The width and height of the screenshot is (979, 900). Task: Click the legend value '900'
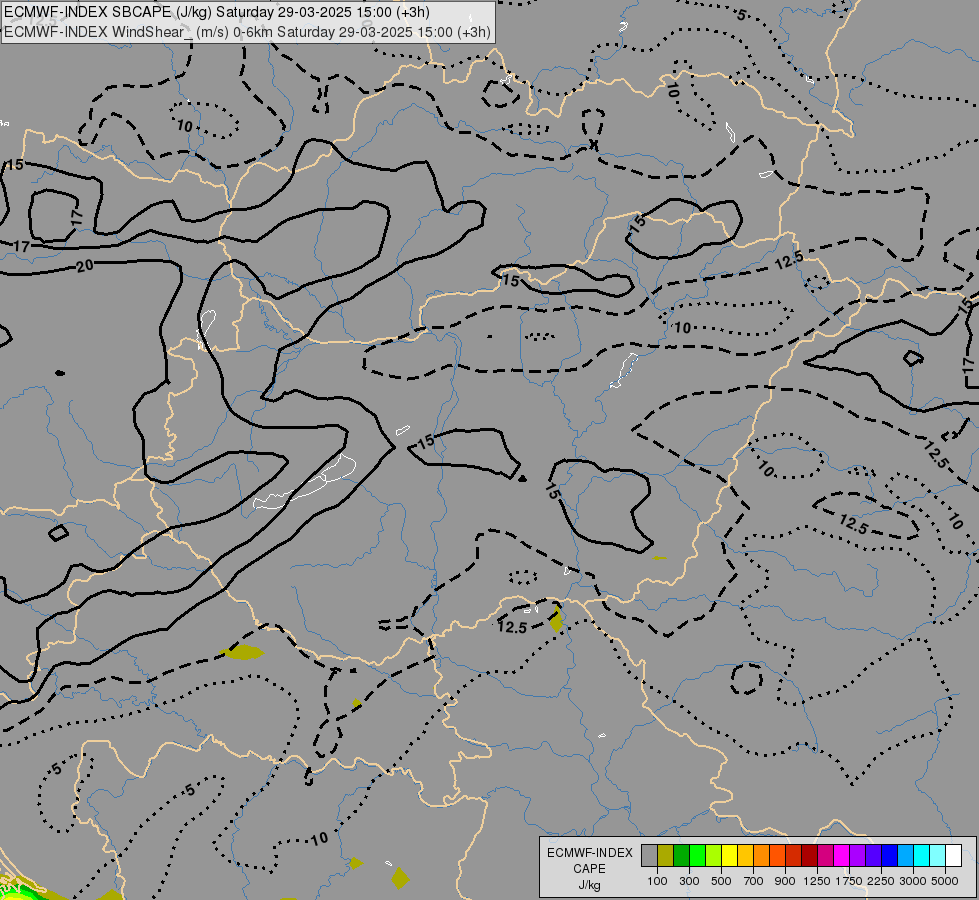(785, 881)
